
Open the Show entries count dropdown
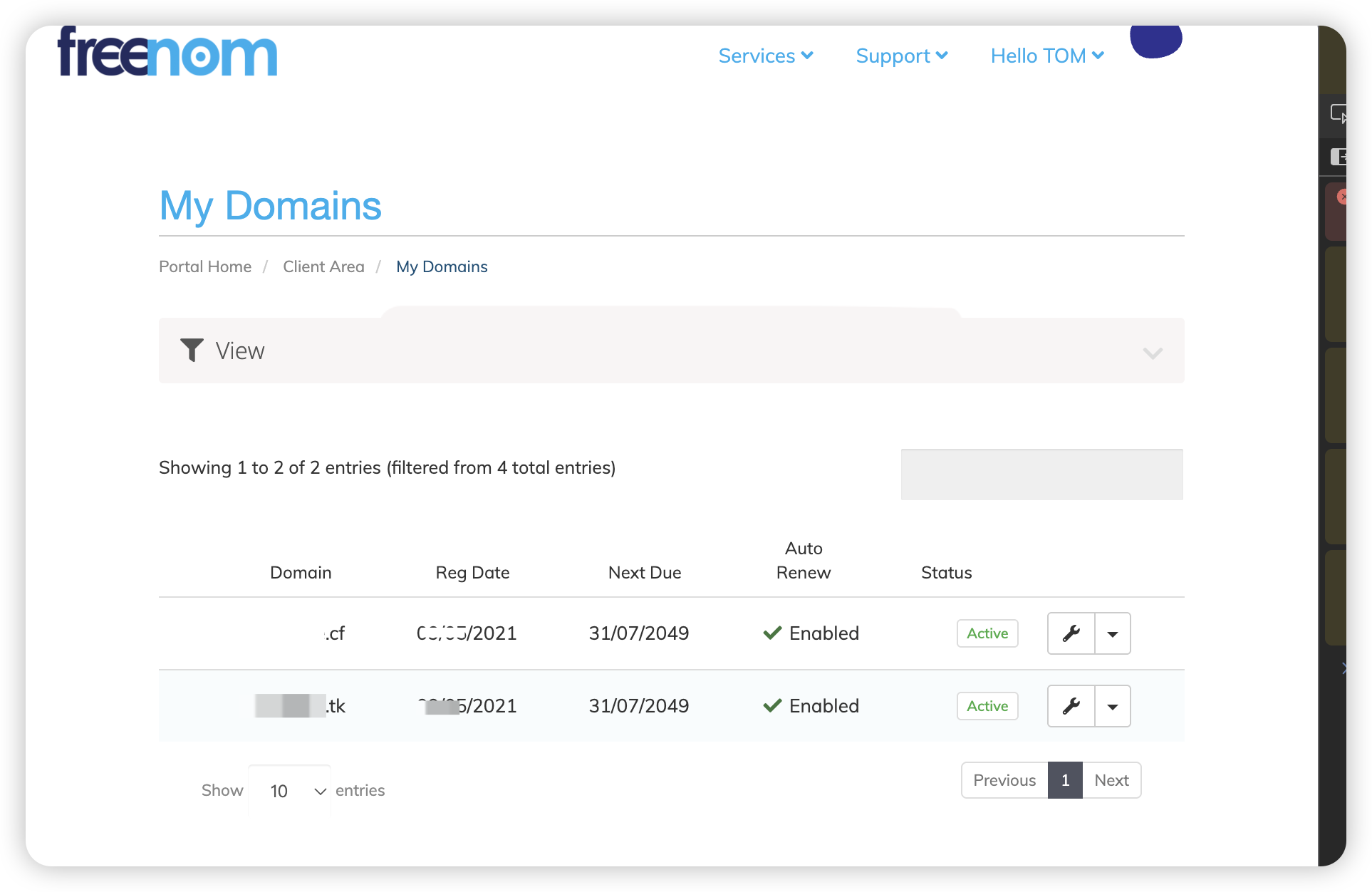[290, 791]
